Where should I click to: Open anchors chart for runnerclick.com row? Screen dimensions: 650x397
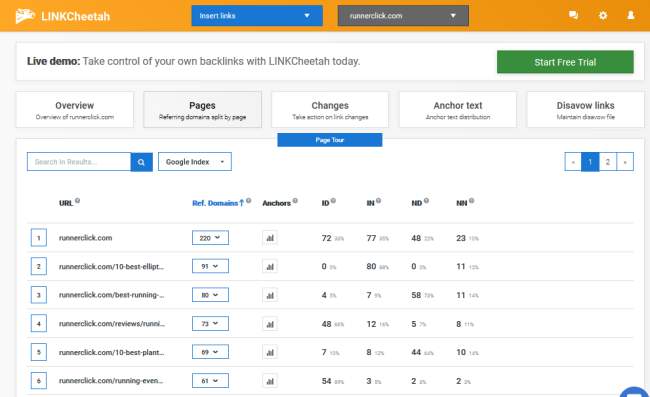click(x=270, y=238)
